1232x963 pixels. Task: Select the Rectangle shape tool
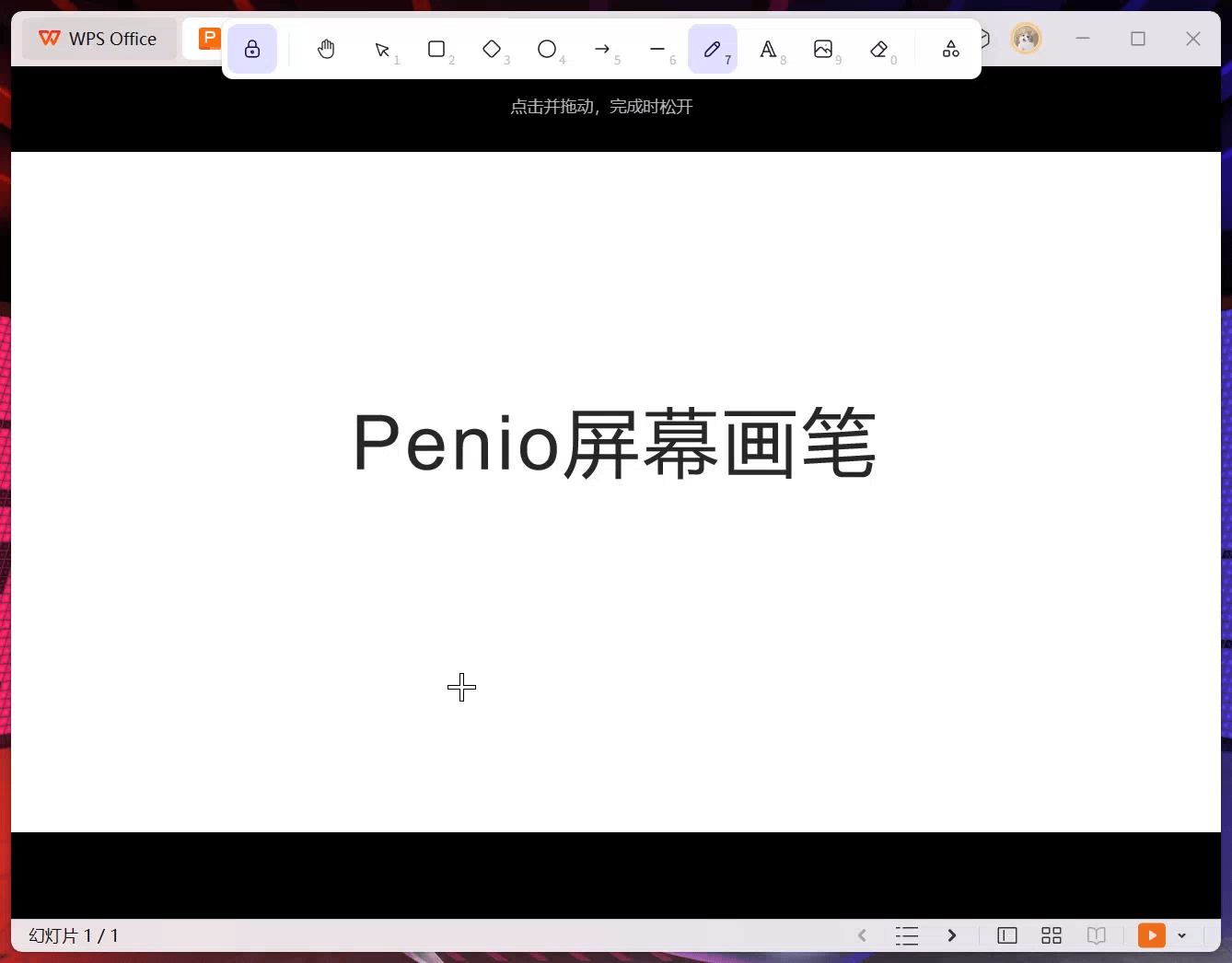(x=437, y=50)
